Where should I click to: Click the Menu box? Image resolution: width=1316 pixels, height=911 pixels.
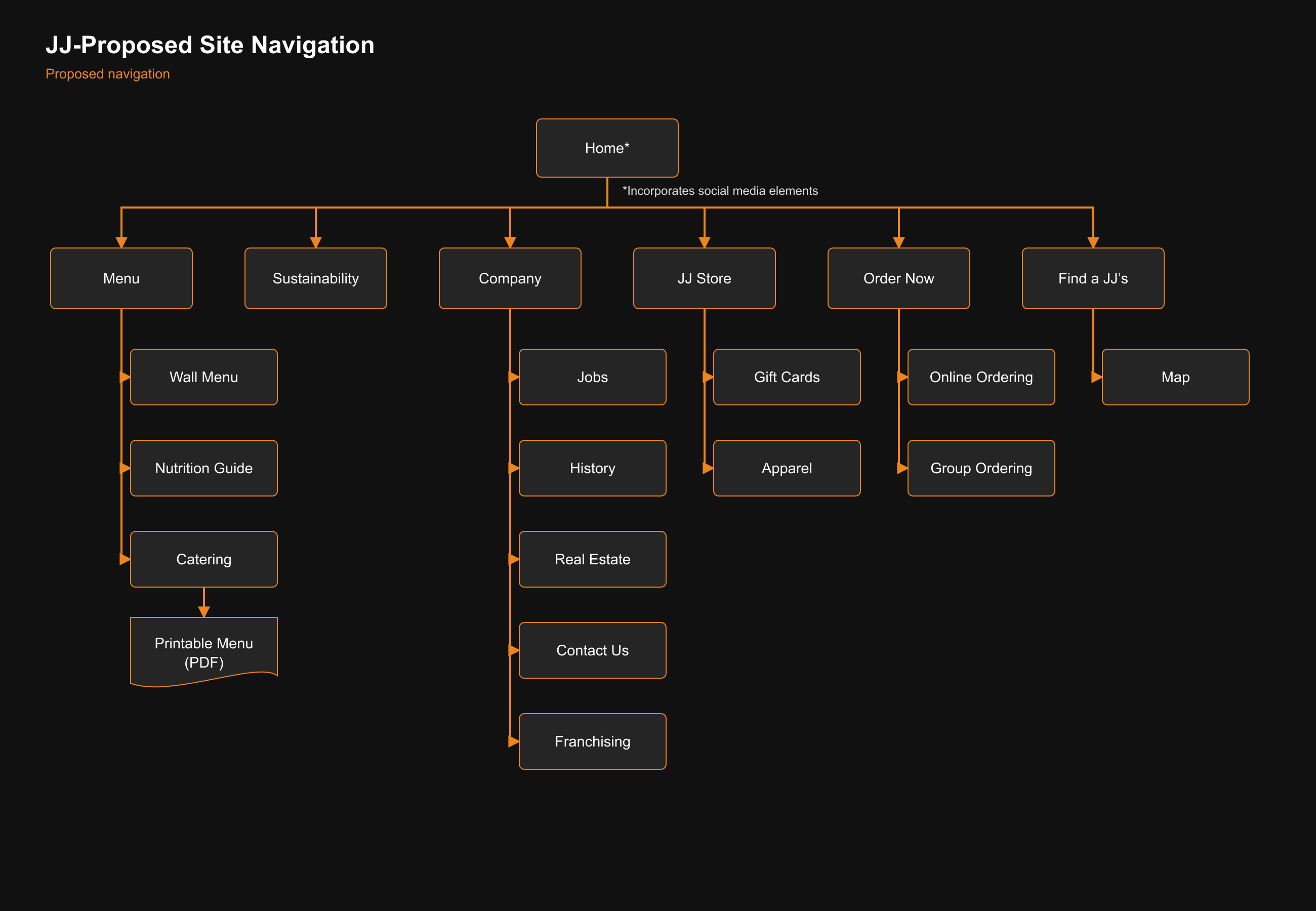click(121, 278)
